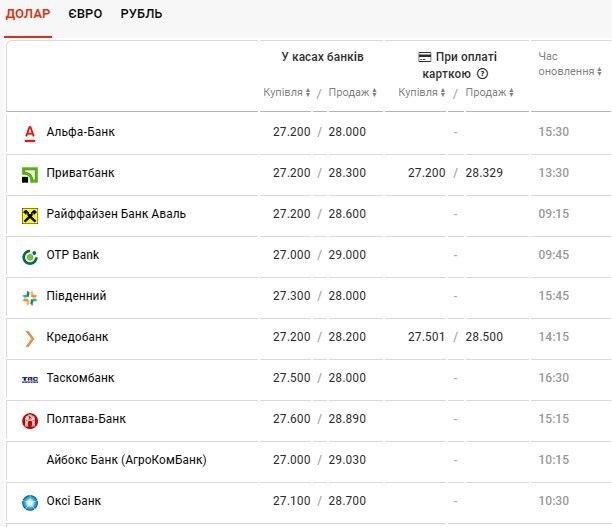Image resolution: width=612 pixels, height=527 pixels.
Task: Switch to the ЄВРО tab
Action: pos(85,14)
